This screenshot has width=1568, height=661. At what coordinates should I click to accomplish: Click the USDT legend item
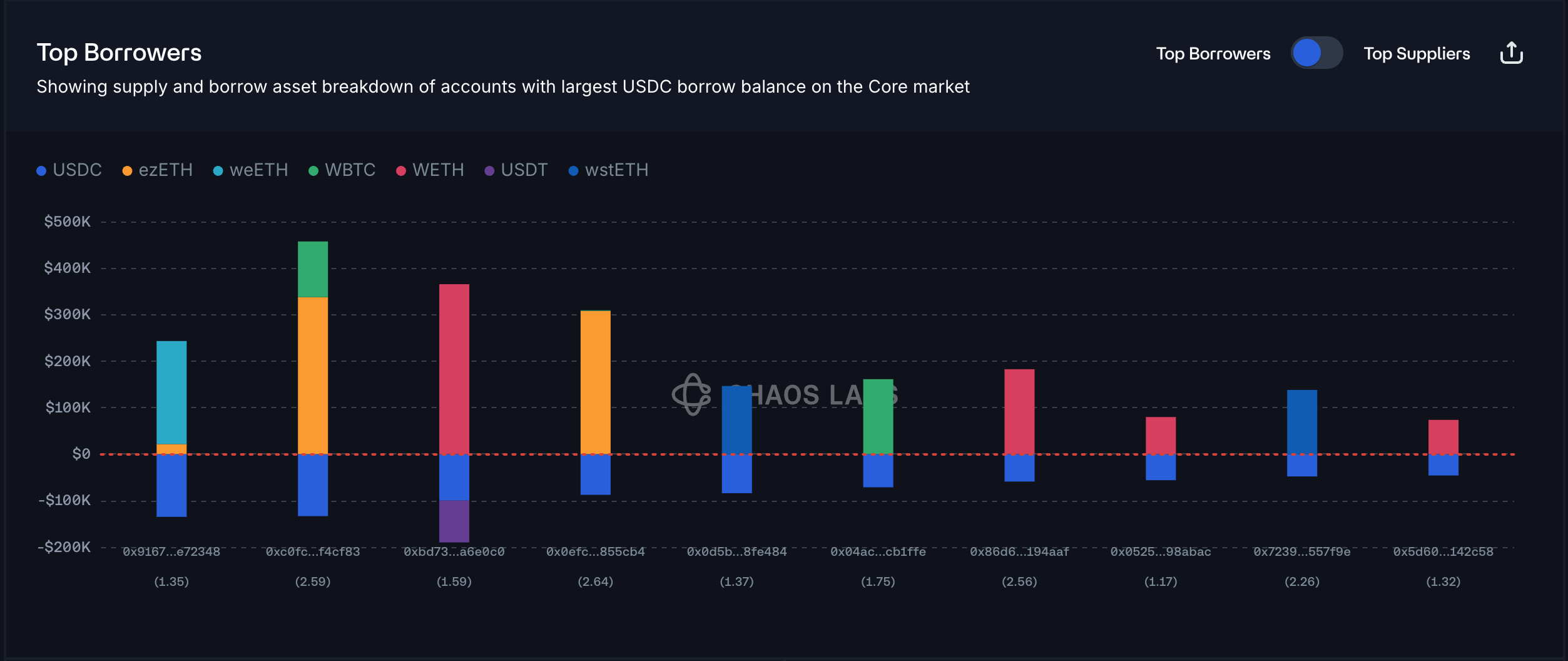coord(517,170)
